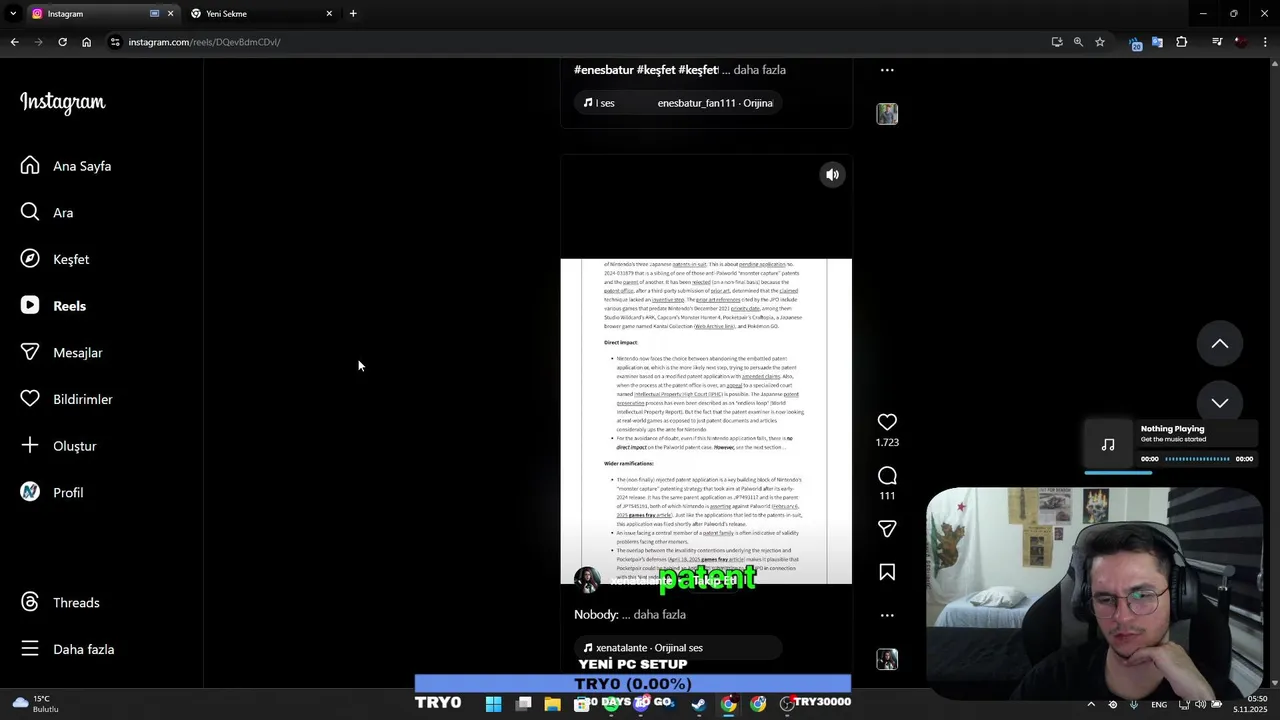Open the Chrome three-dot menu
This screenshot has width=1280, height=720.
click(x=1265, y=42)
